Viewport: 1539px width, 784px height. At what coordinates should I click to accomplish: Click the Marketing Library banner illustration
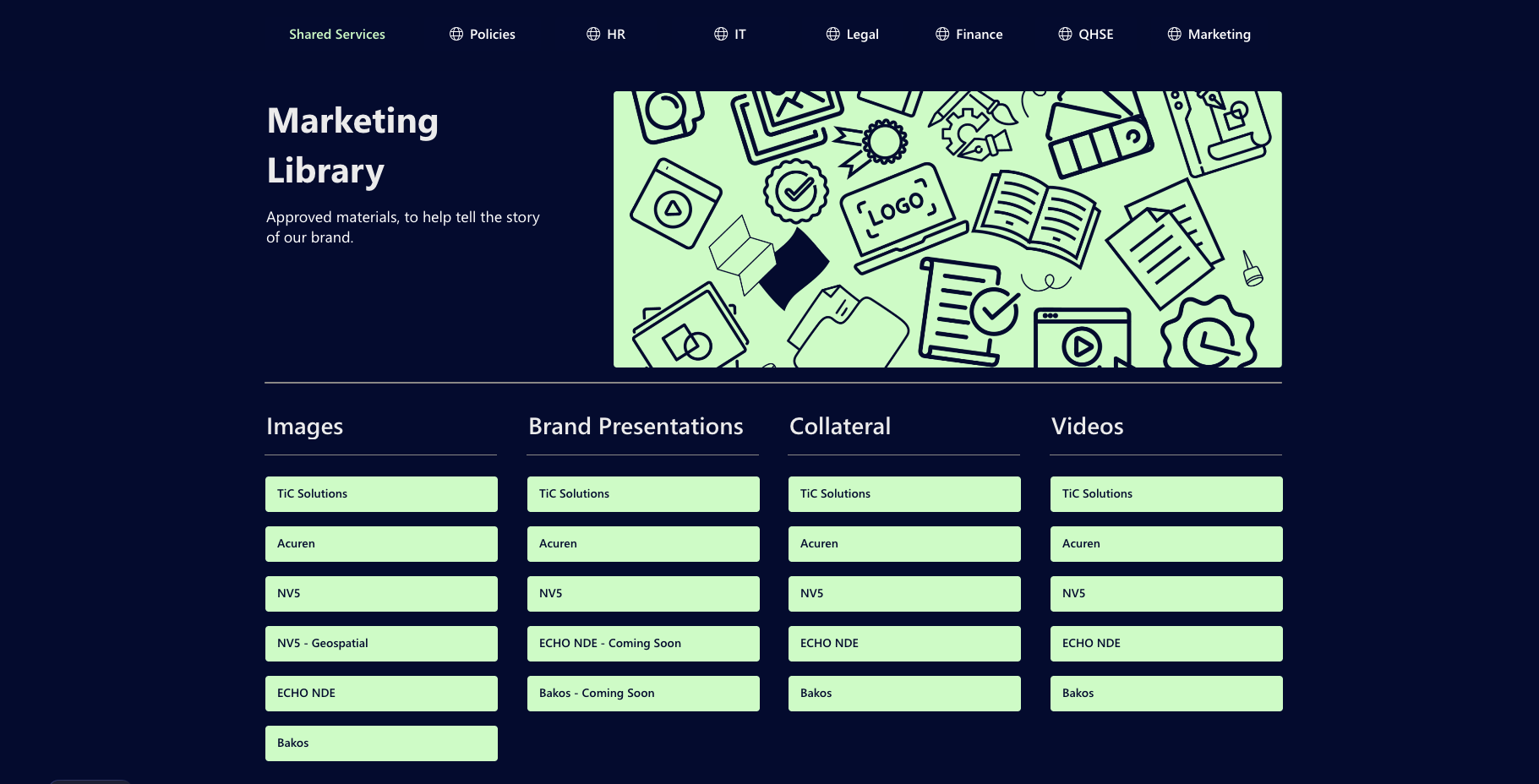coord(947,229)
